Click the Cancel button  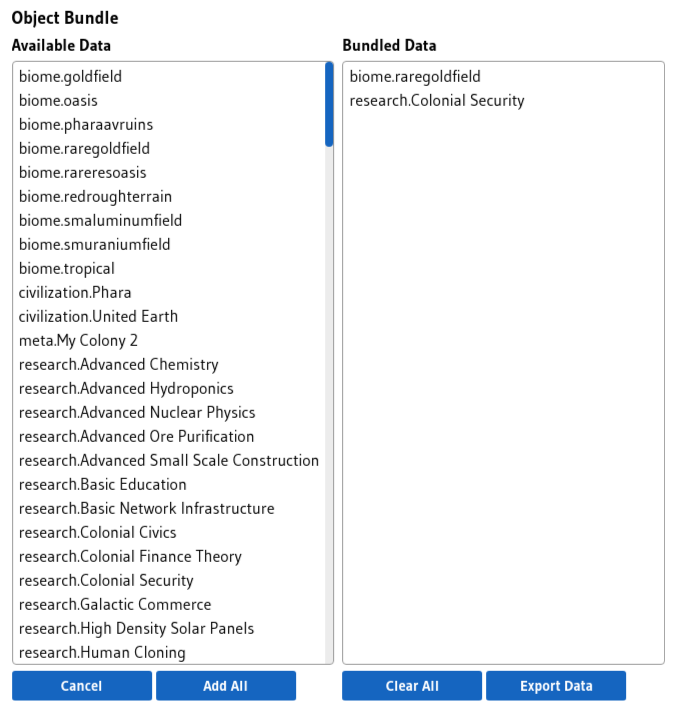pos(82,685)
